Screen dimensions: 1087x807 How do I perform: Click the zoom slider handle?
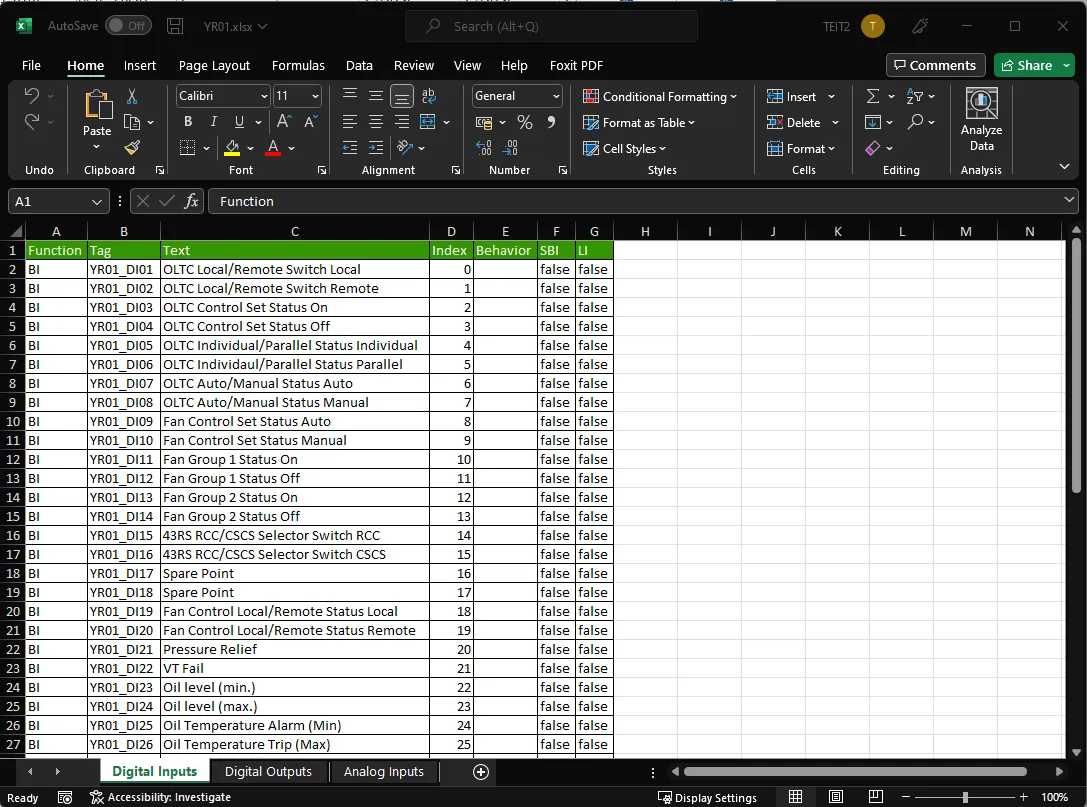(x=964, y=797)
